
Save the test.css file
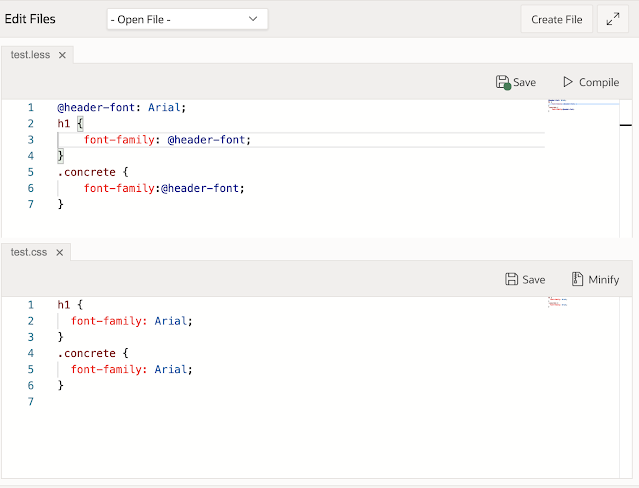(x=525, y=280)
